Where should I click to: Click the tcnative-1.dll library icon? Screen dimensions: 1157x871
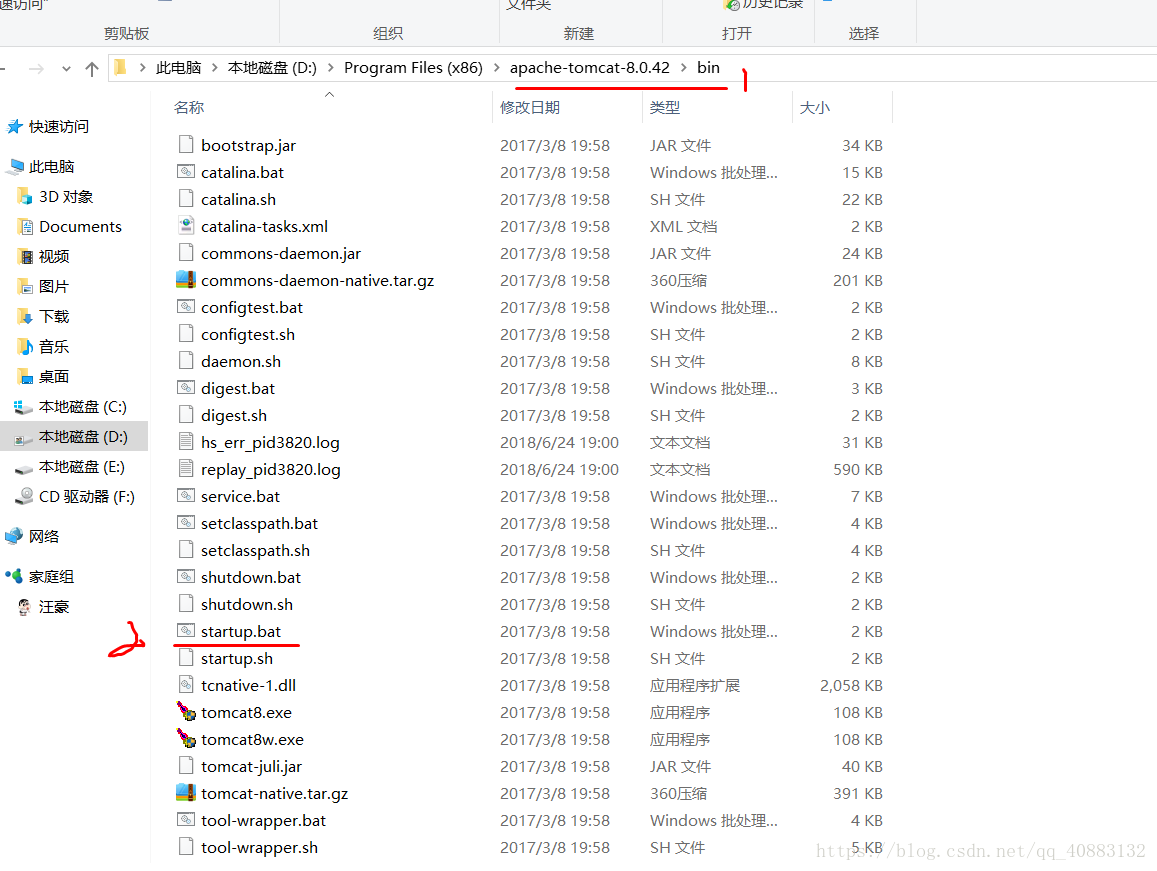(x=186, y=685)
